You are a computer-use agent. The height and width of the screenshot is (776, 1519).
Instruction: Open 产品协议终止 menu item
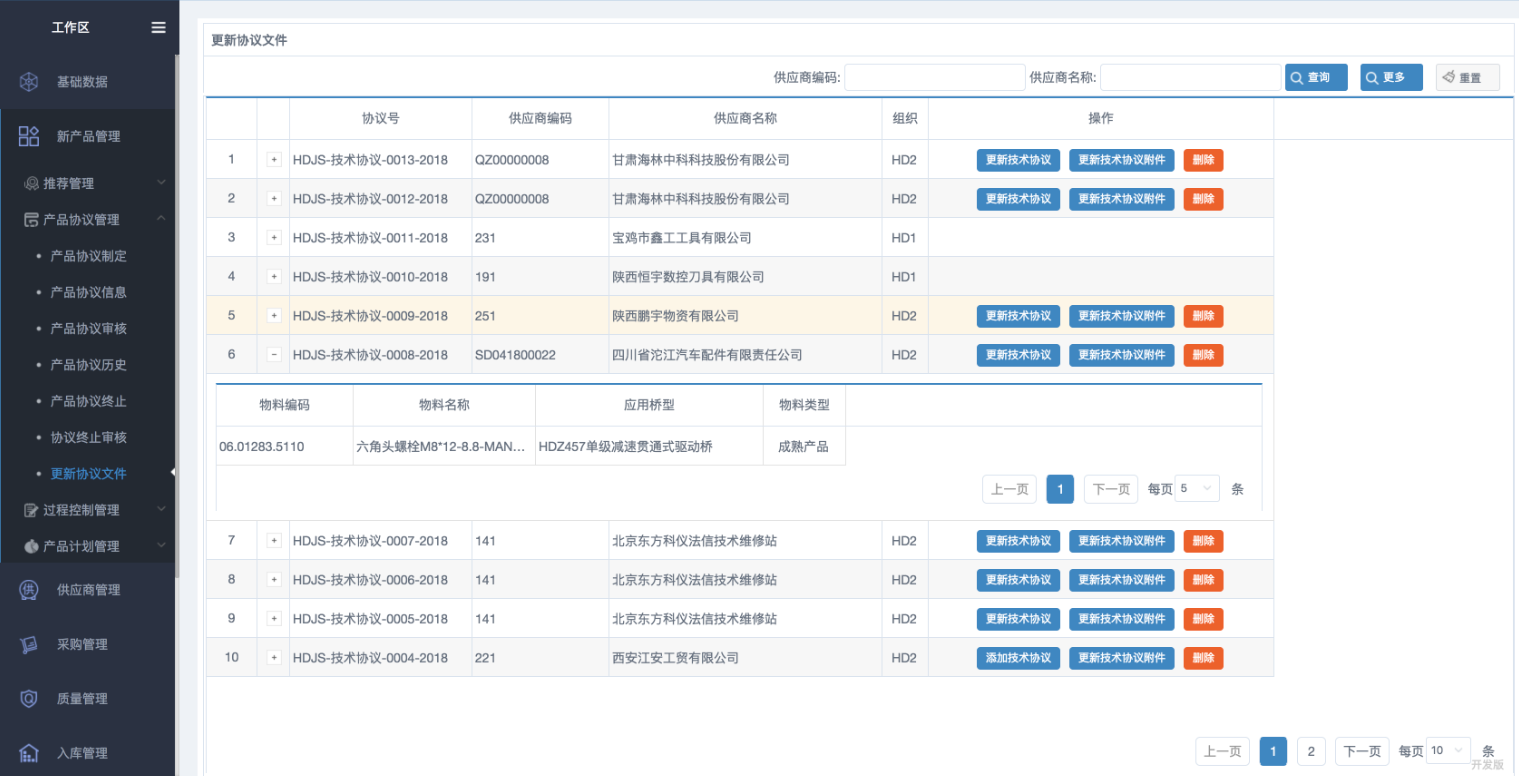pyautogui.click(x=88, y=401)
